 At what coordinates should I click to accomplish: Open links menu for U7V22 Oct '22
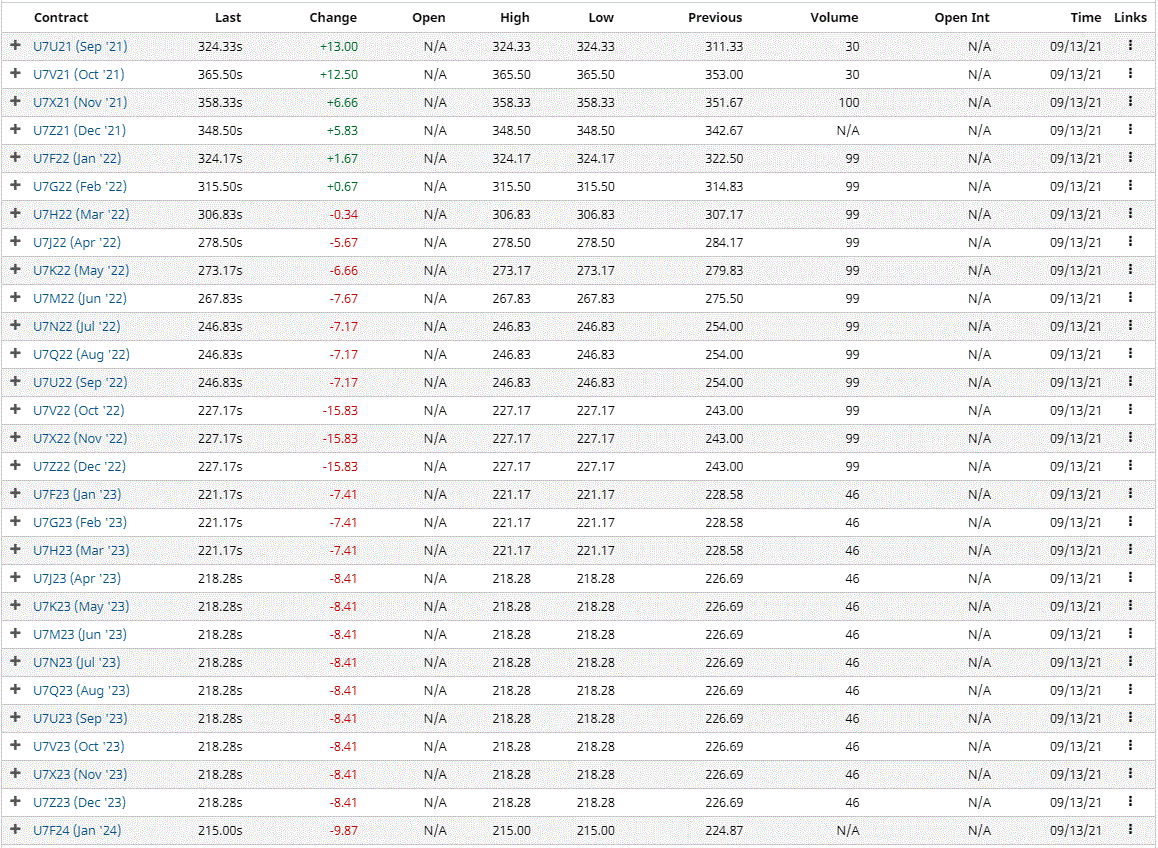(1130, 409)
